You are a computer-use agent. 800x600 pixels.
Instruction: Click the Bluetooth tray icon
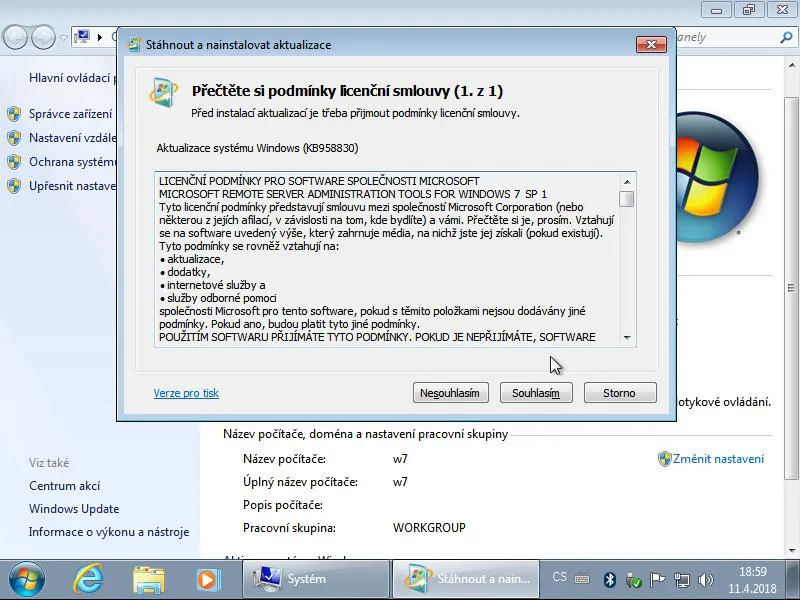coord(609,580)
